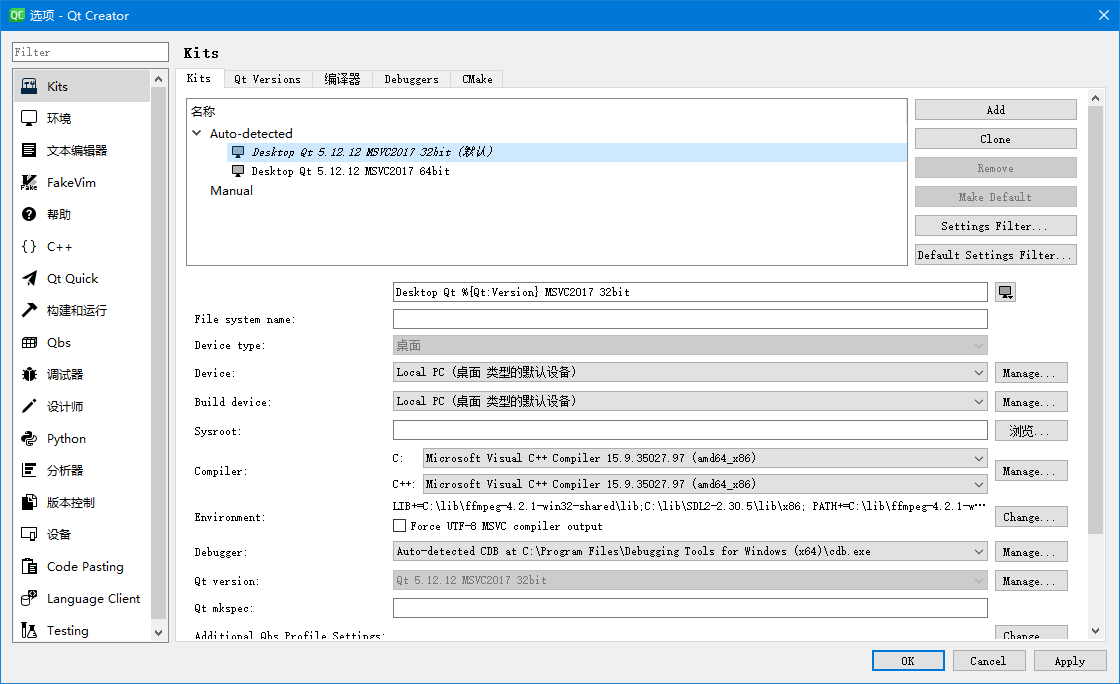The width and height of the screenshot is (1120, 684).
Task: Click Change... next to Environment
Action: (1031, 517)
